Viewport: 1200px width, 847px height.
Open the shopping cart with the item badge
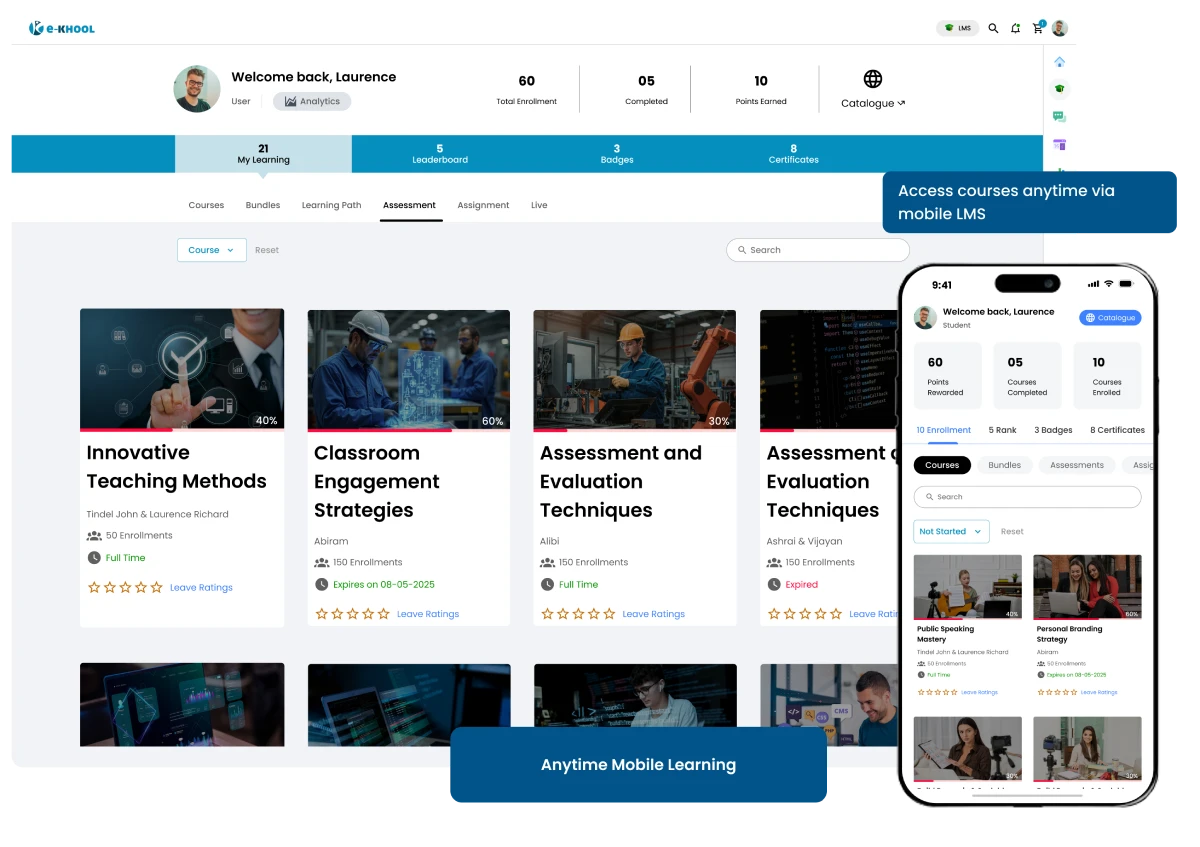point(1037,28)
